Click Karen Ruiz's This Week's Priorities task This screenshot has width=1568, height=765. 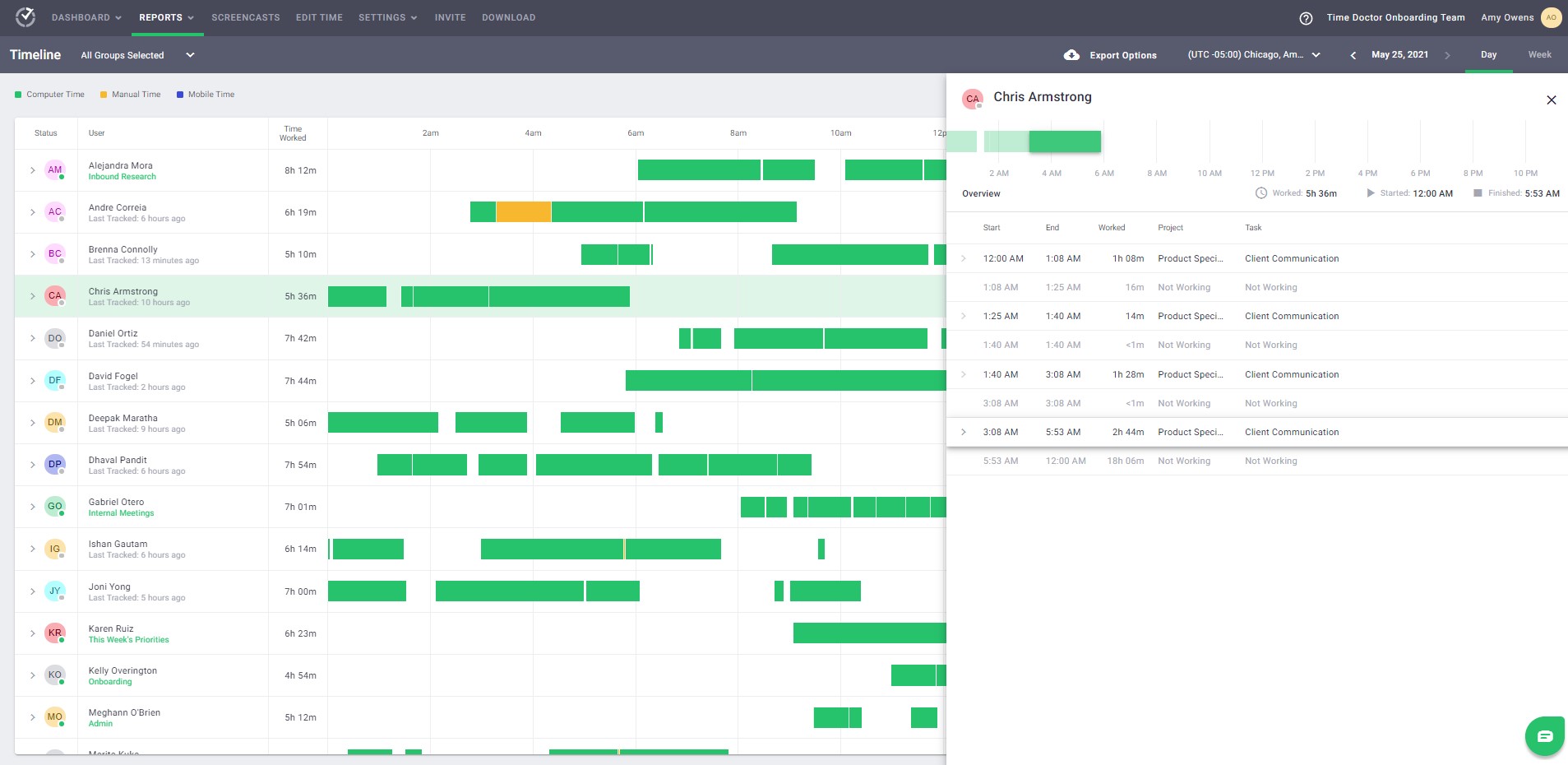pos(129,640)
